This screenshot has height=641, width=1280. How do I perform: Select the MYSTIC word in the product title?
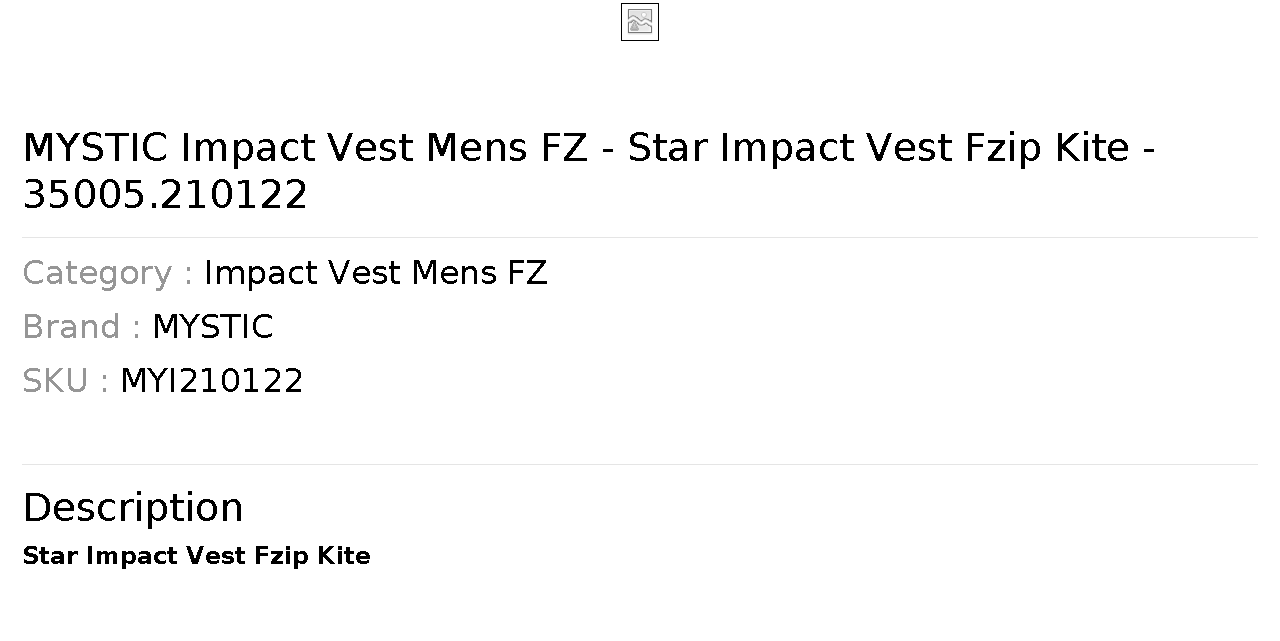coord(96,148)
